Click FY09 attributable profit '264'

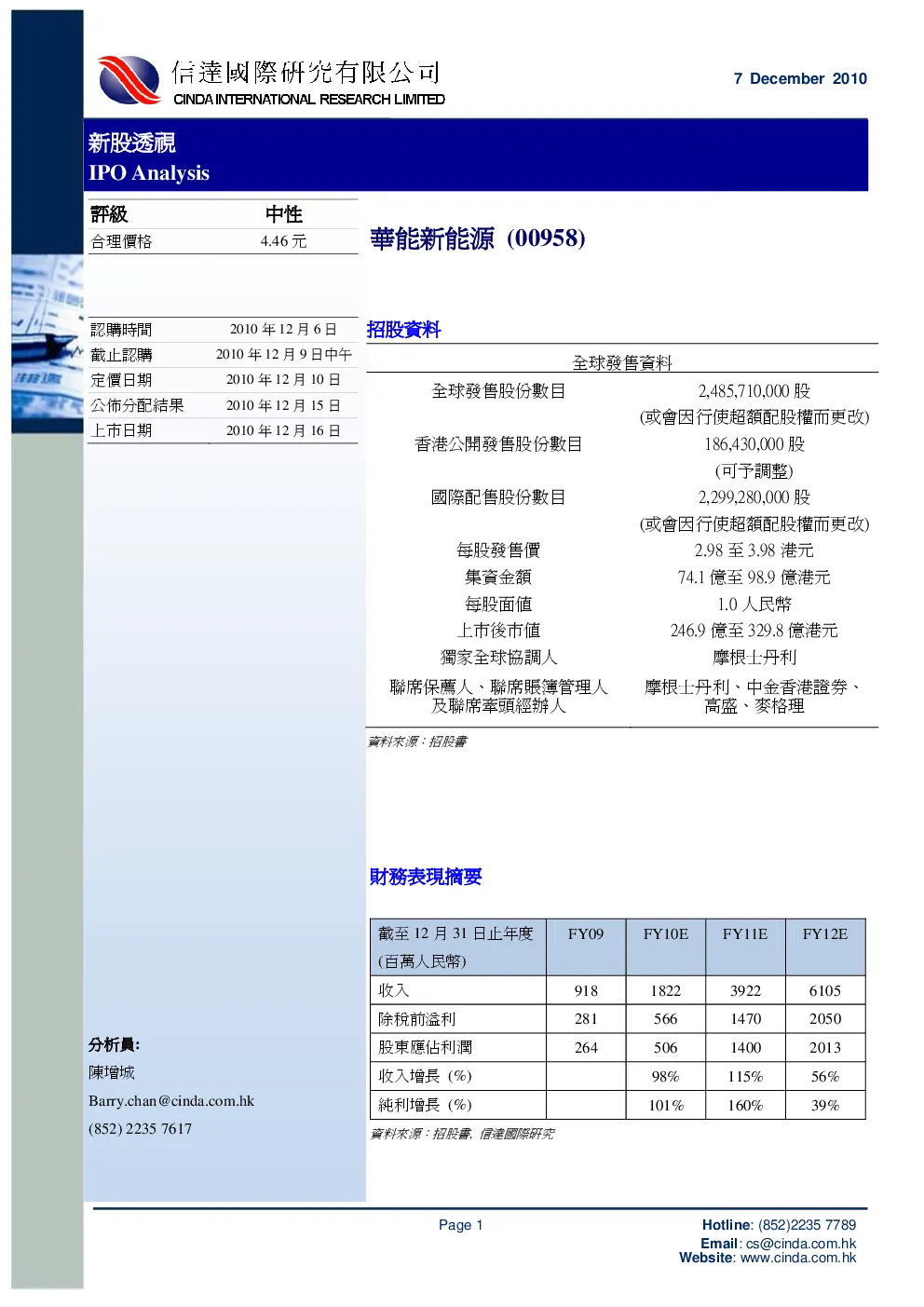coord(586,1048)
